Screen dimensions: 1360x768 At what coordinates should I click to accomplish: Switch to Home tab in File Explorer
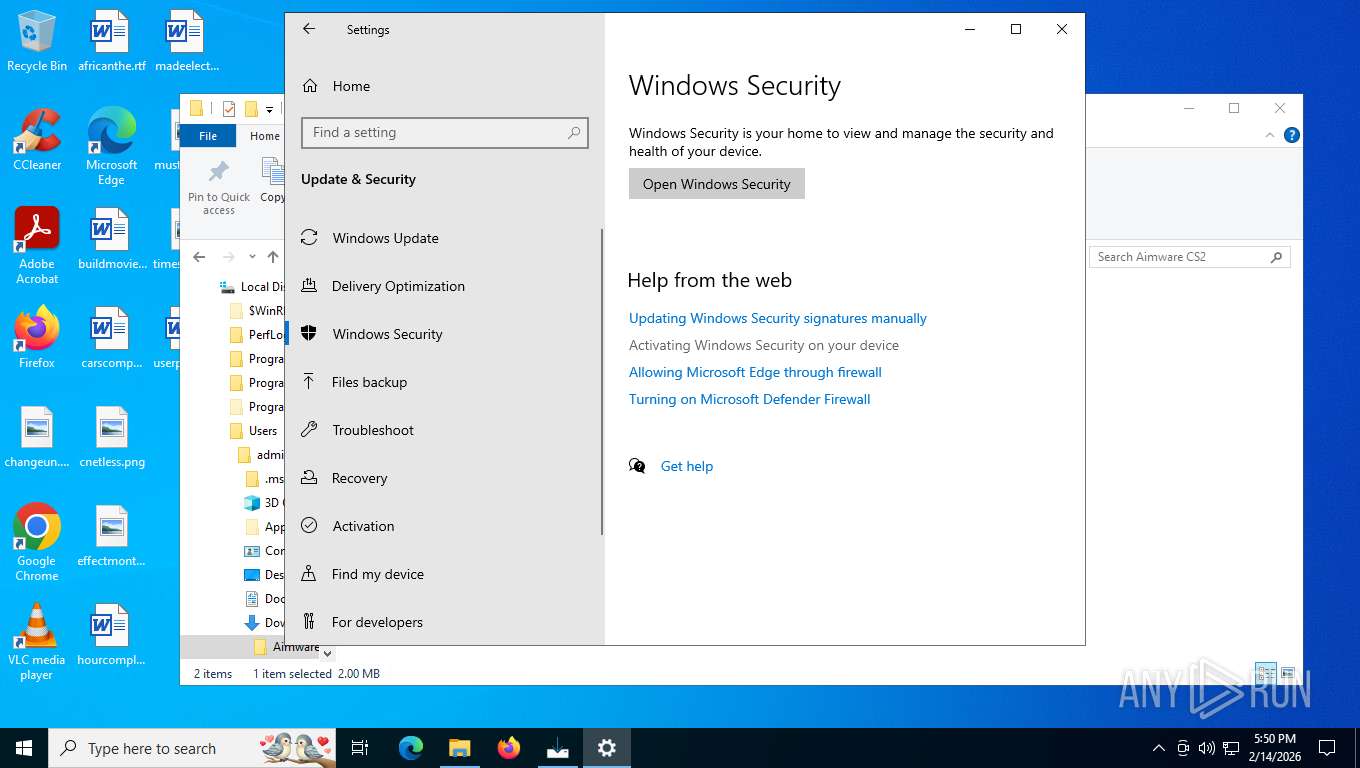pyautogui.click(x=264, y=136)
